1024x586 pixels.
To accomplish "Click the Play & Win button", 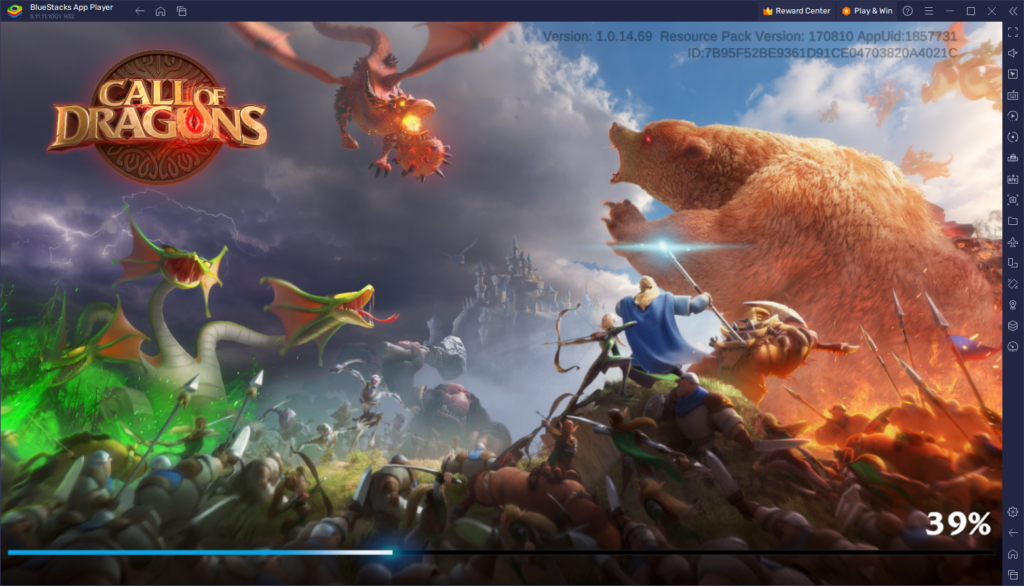I will tap(866, 11).
